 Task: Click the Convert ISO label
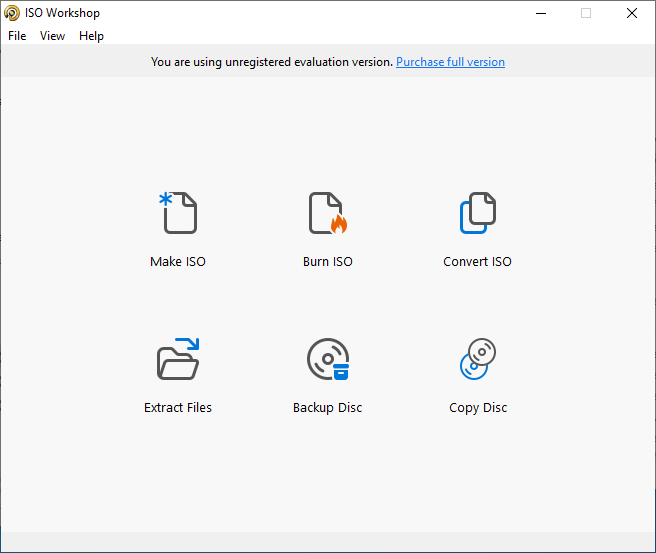tap(477, 261)
